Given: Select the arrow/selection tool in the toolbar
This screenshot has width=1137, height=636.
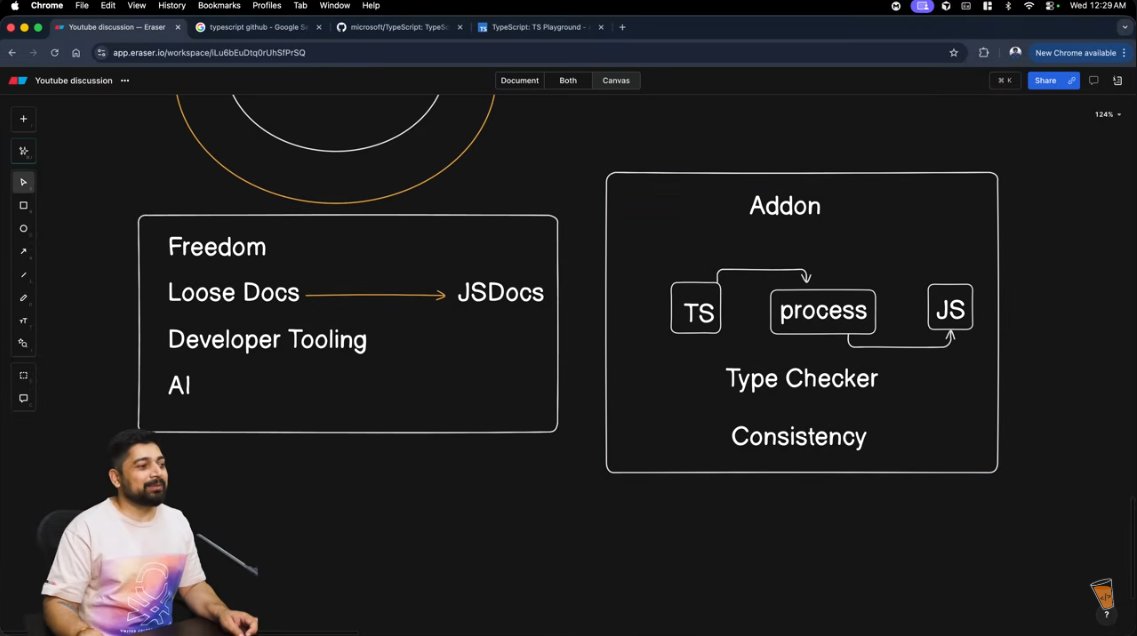Looking at the screenshot, I should tap(23, 182).
